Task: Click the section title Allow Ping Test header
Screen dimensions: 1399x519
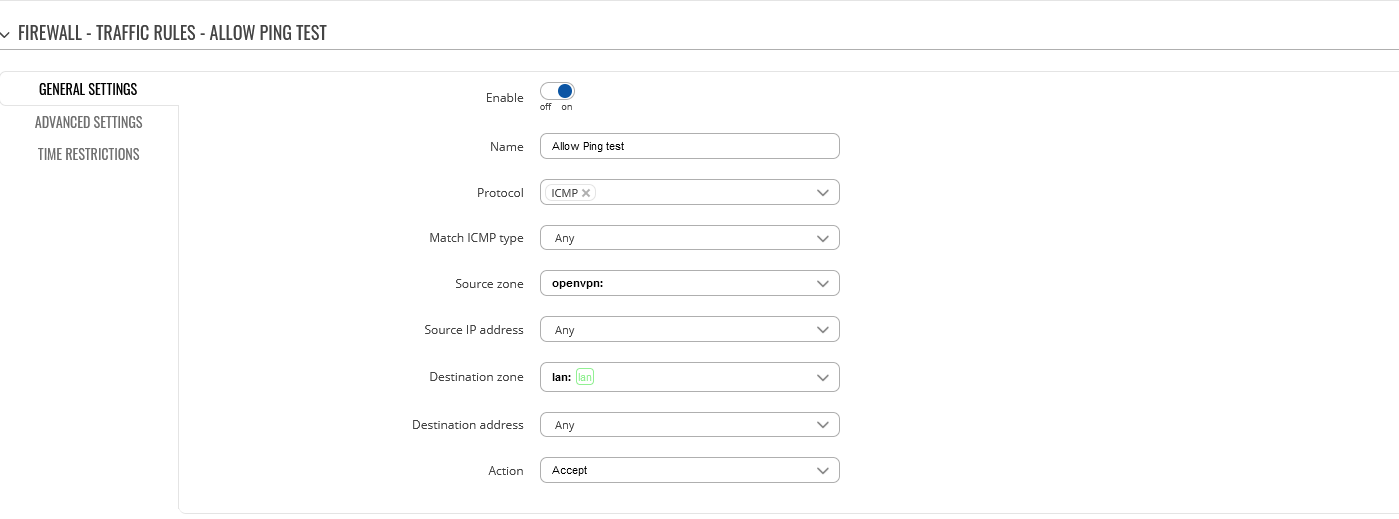Action: click(172, 33)
